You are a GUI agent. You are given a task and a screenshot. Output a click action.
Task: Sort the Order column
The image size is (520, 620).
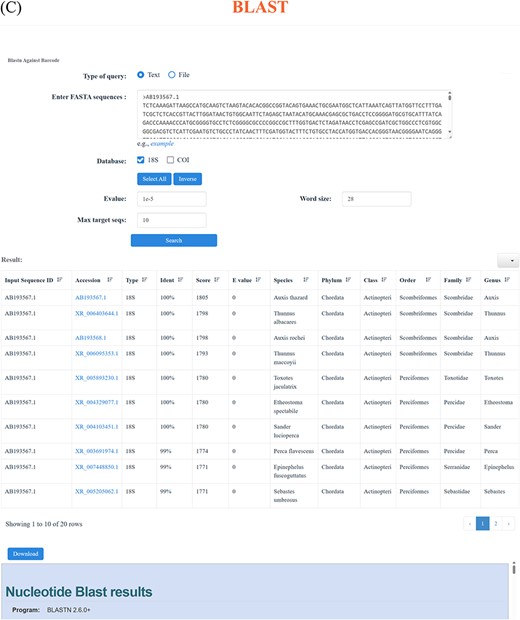[428, 280]
